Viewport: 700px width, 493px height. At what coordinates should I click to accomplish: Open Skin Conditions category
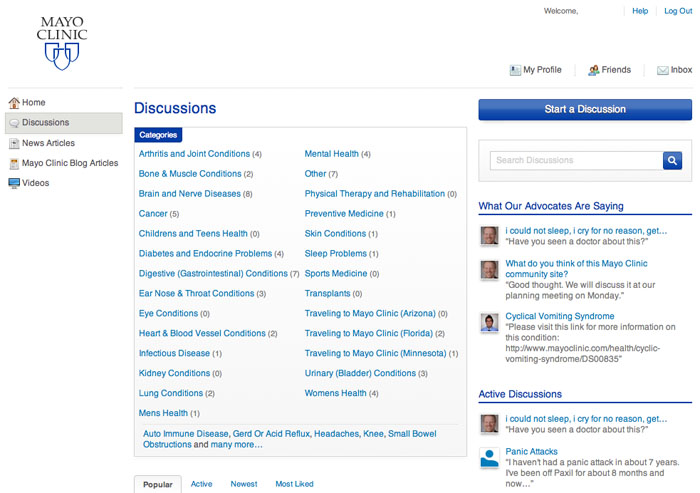coord(335,234)
